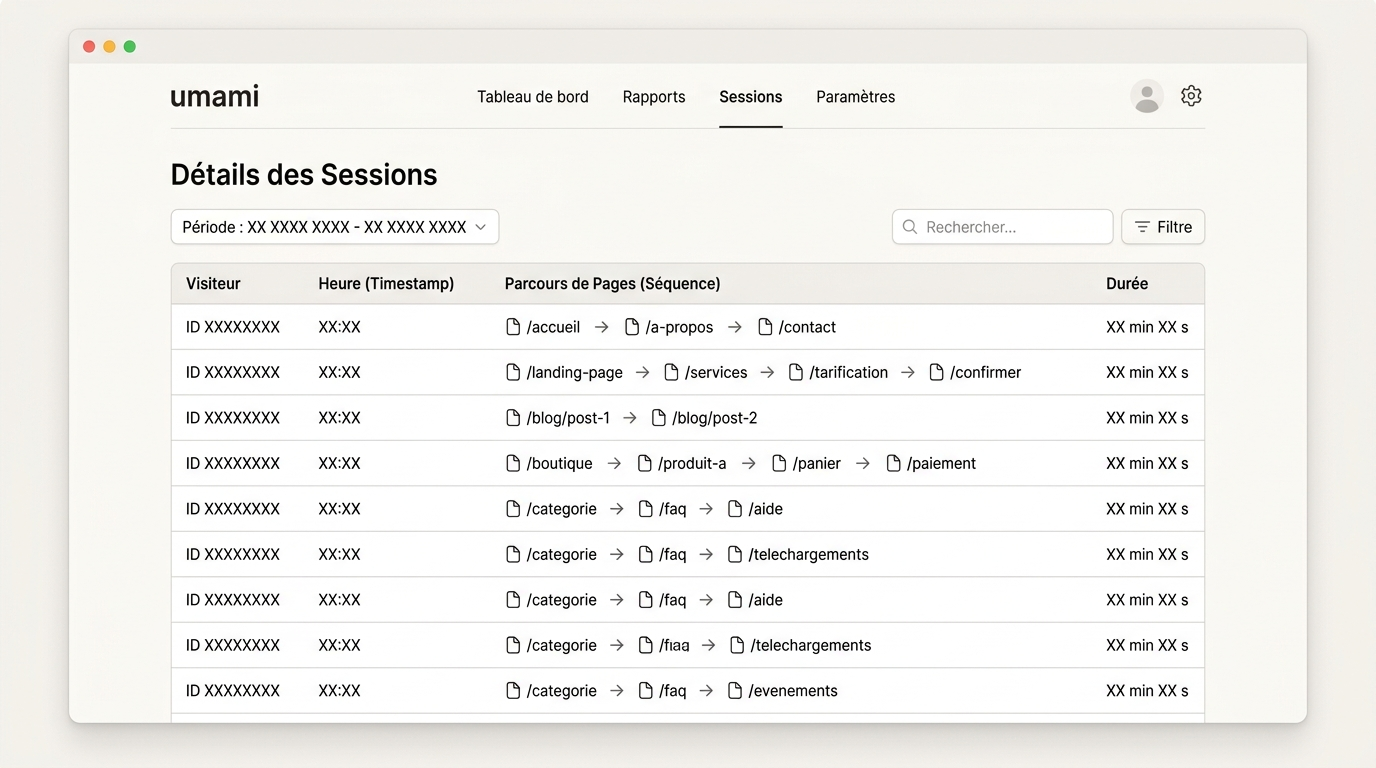Click the page icon beside /boutique

pyautogui.click(x=513, y=463)
